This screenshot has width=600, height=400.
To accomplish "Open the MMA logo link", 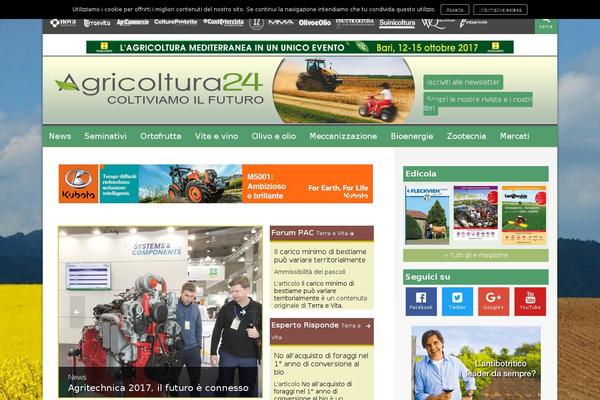I will [281, 22].
